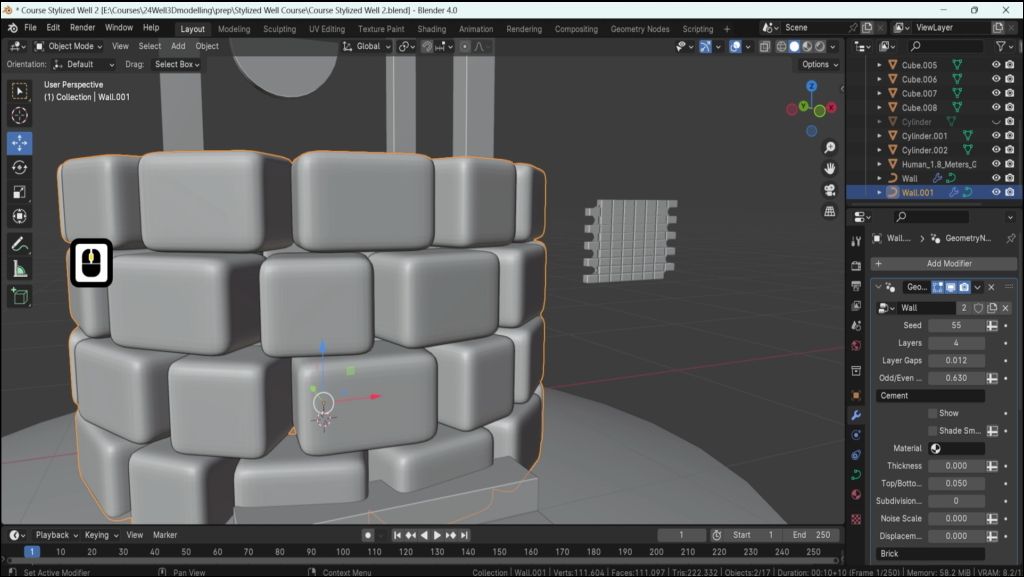Screen dimensions: 1024x577
Task: Toggle visibility of Wall.001
Action: pos(996,193)
